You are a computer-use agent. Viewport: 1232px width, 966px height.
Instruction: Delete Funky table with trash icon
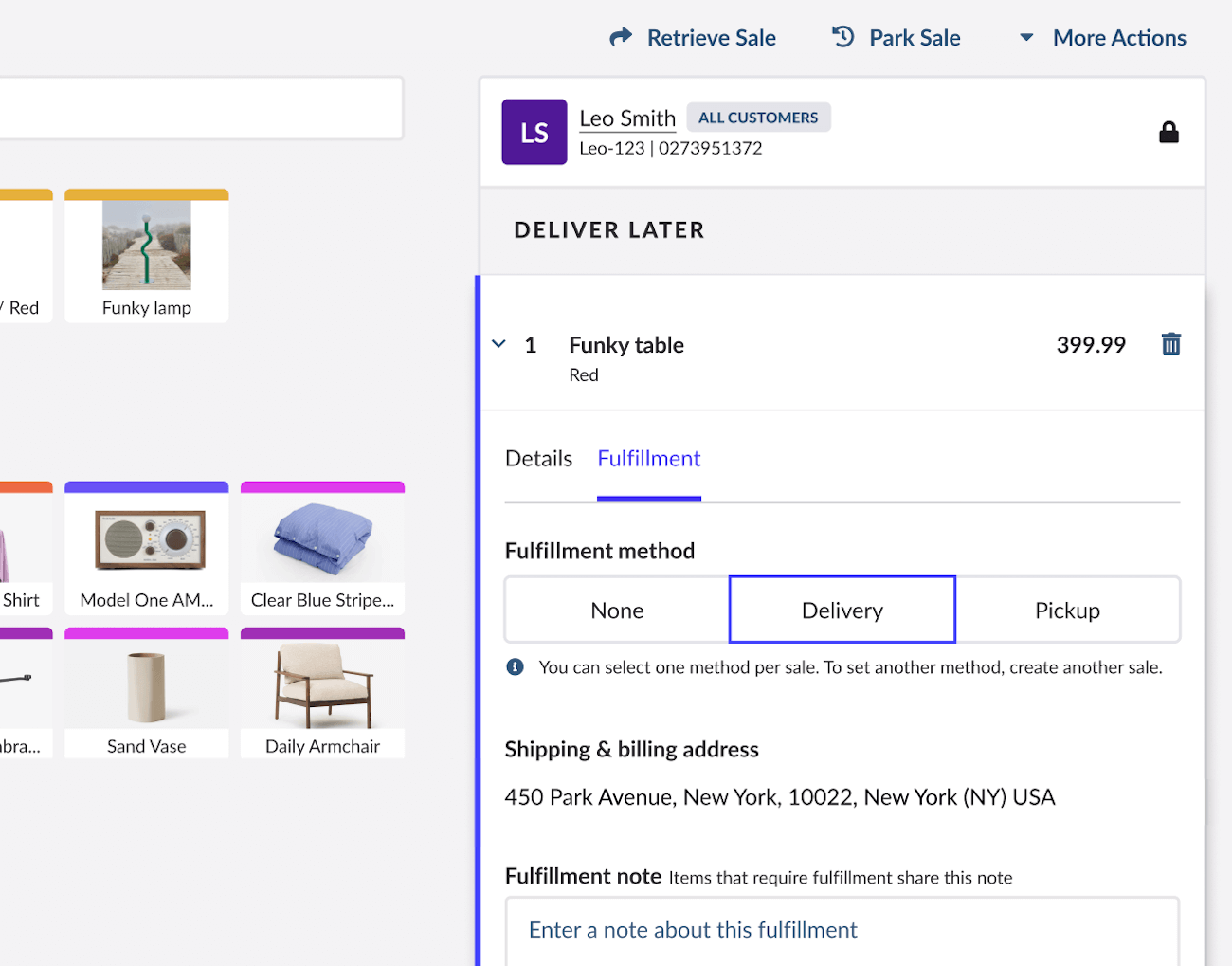(x=1171, y=344)
